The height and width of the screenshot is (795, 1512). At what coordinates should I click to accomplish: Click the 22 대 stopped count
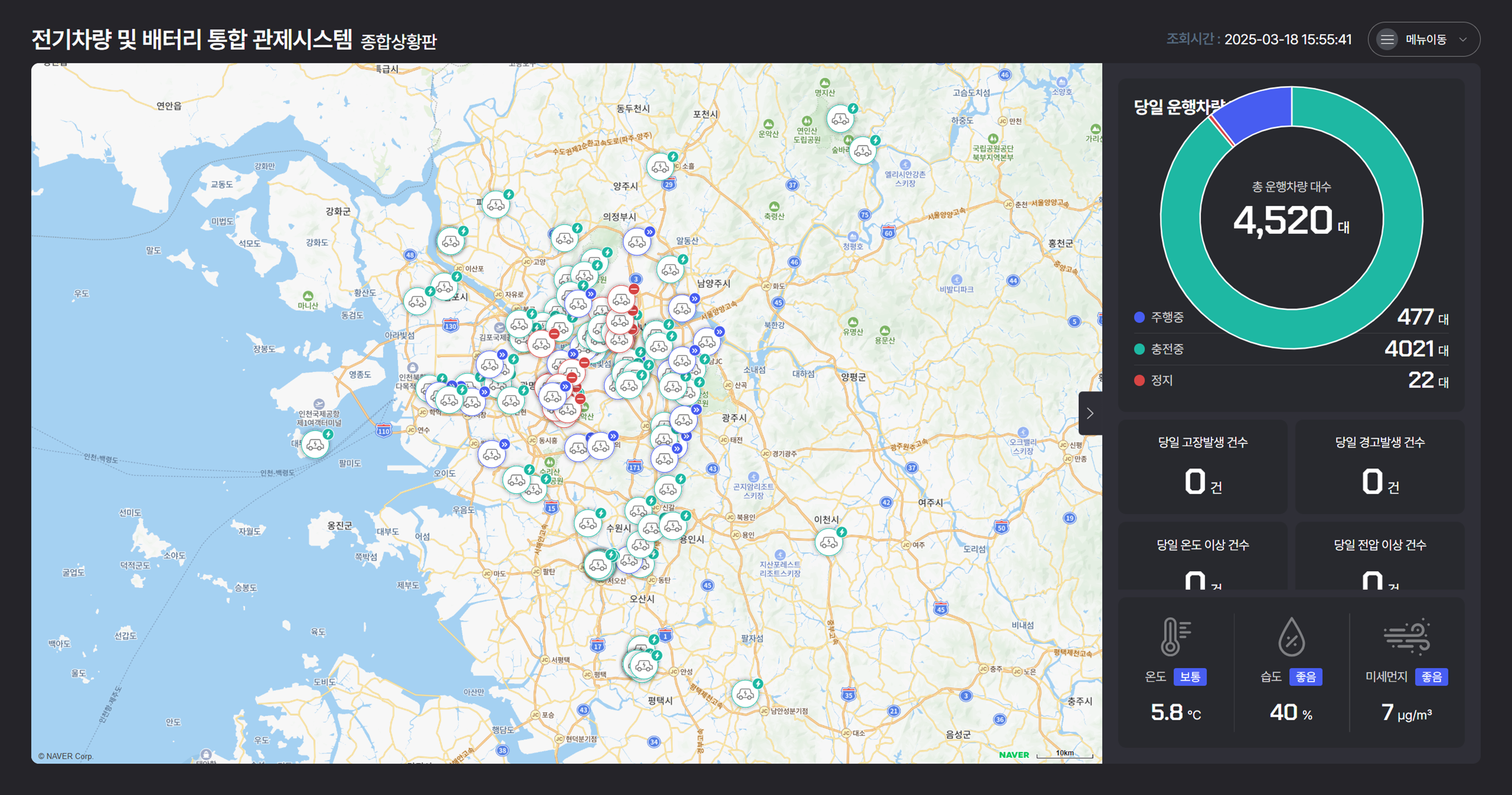coord(1429,381)
